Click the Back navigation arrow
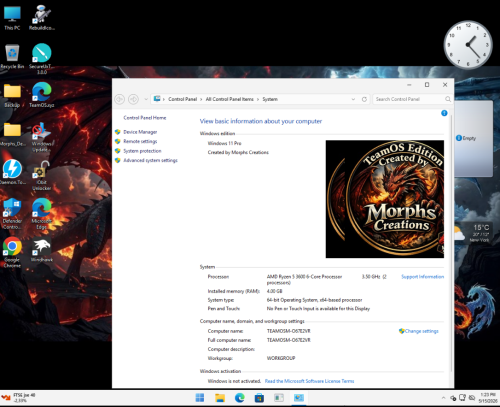This screenshot has width=500, height=407. 120,99
